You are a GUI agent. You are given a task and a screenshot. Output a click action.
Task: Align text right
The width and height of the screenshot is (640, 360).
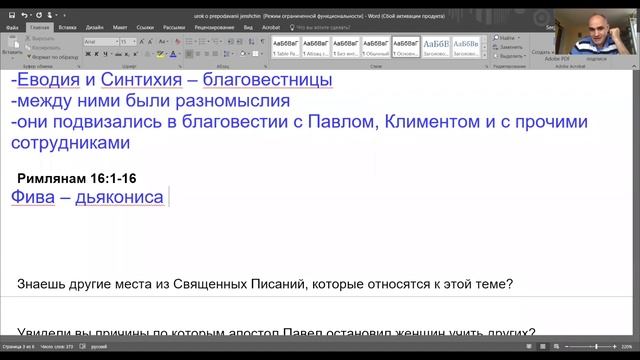click(x=207, y=54)
